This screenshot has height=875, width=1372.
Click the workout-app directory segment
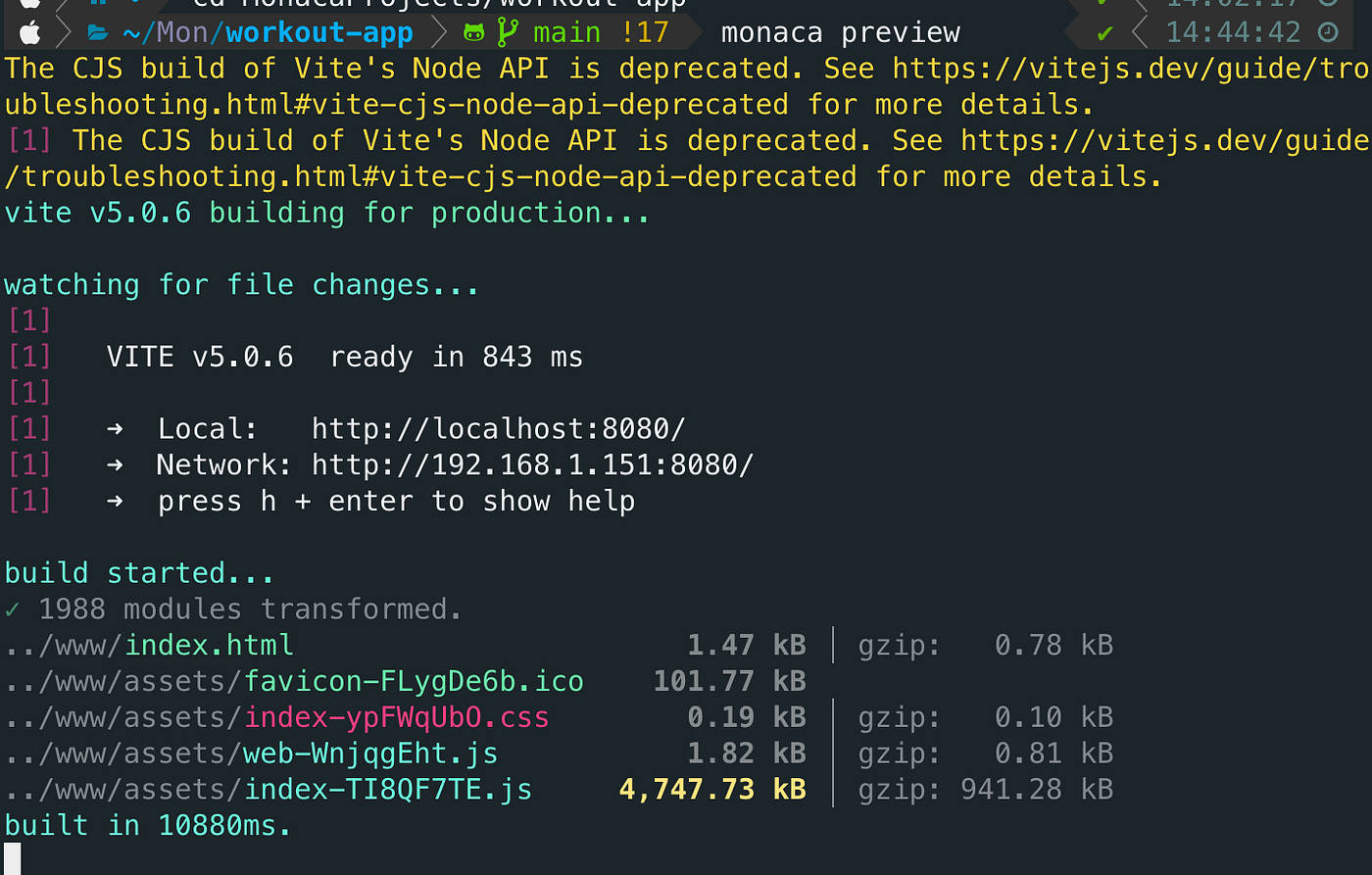pyautogui.click(x=319, y=33)
